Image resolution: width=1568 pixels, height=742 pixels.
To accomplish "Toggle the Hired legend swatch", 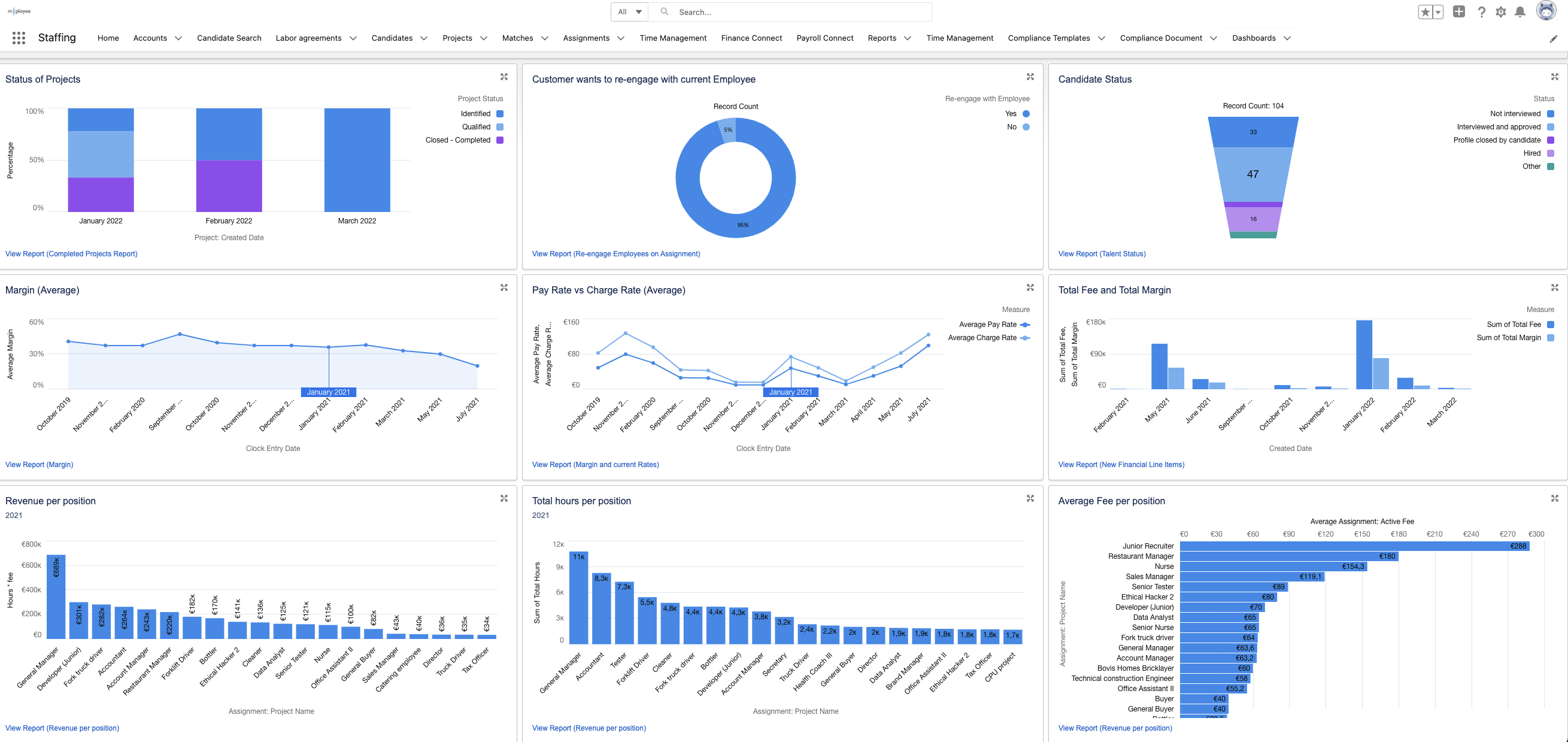I will (1551, 153).
